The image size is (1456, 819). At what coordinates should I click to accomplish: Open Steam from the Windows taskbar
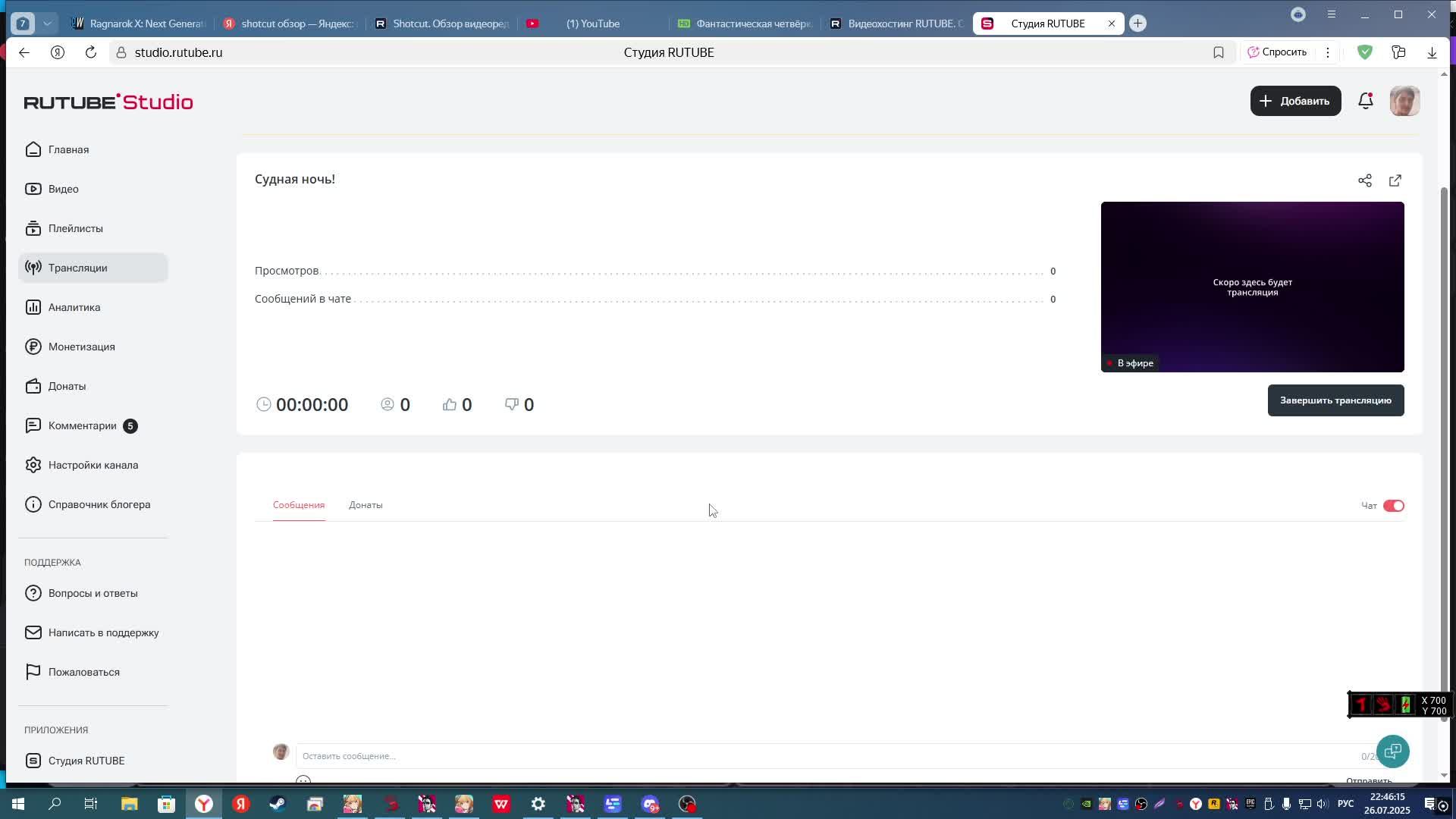[x=278, y=804]
